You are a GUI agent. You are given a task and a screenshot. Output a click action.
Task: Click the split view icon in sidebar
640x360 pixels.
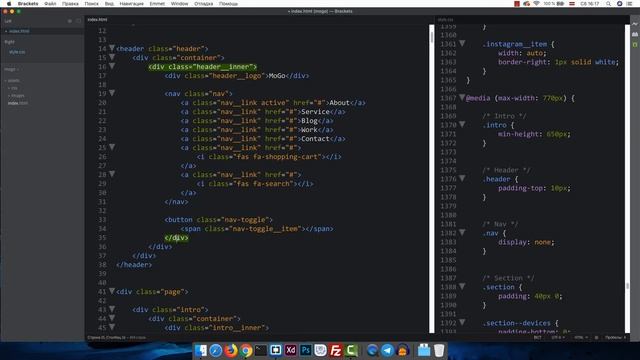pyautogui.click(x=78, y=21)
